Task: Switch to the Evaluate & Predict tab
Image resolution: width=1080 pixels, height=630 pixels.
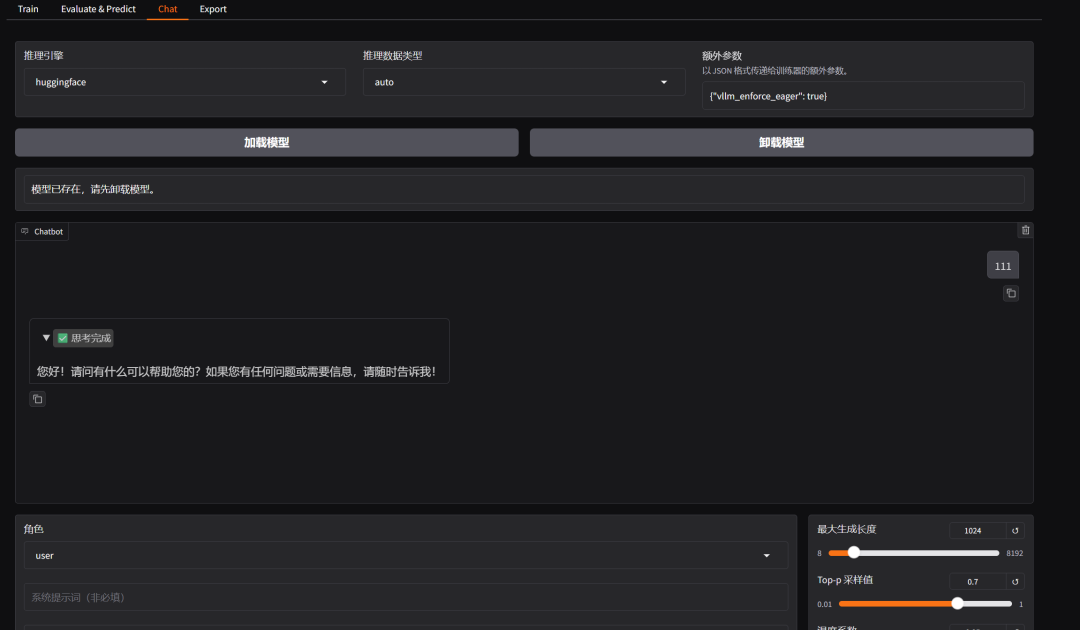Action: [x=98, y=9]
